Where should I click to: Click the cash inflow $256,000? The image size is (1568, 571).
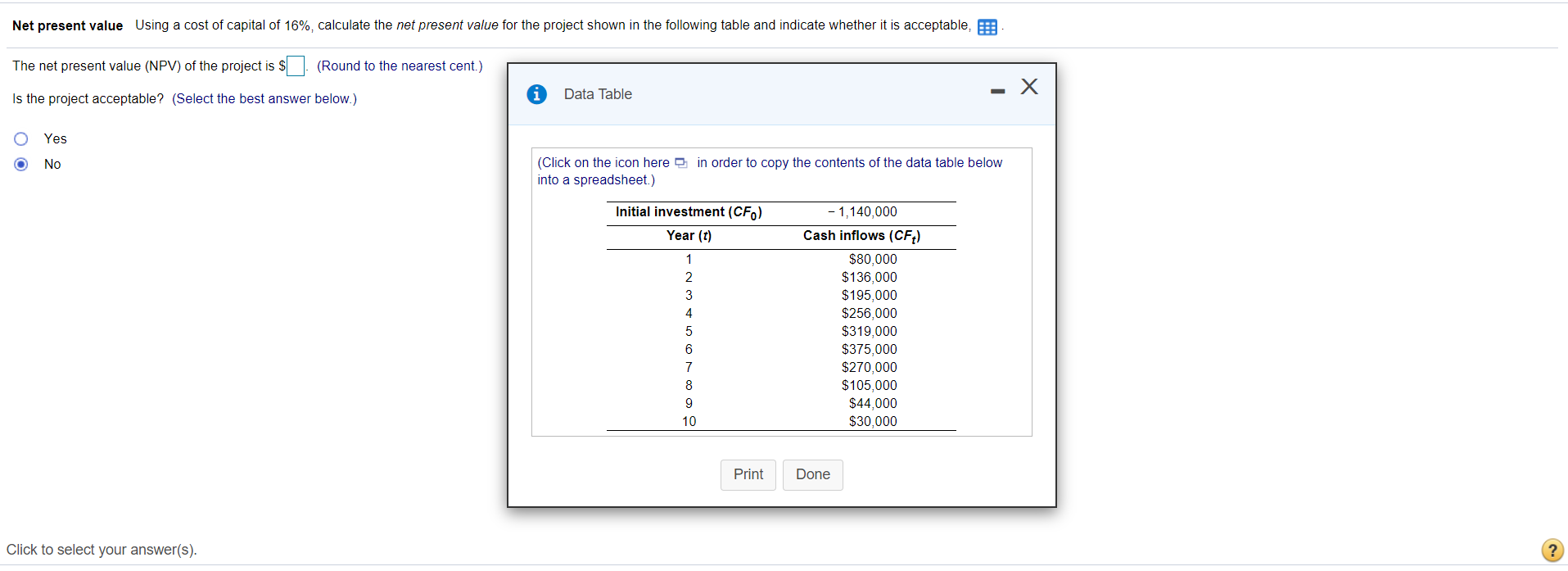coord(870,313)
